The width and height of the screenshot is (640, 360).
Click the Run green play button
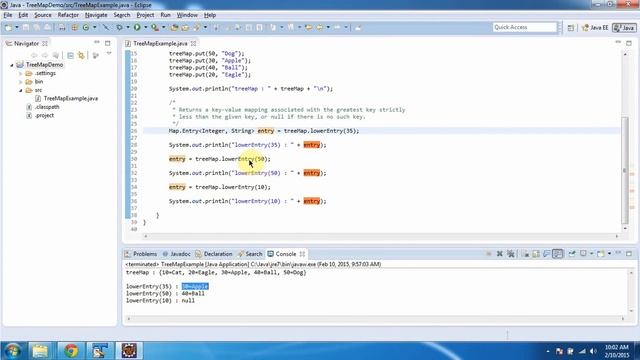137,27
